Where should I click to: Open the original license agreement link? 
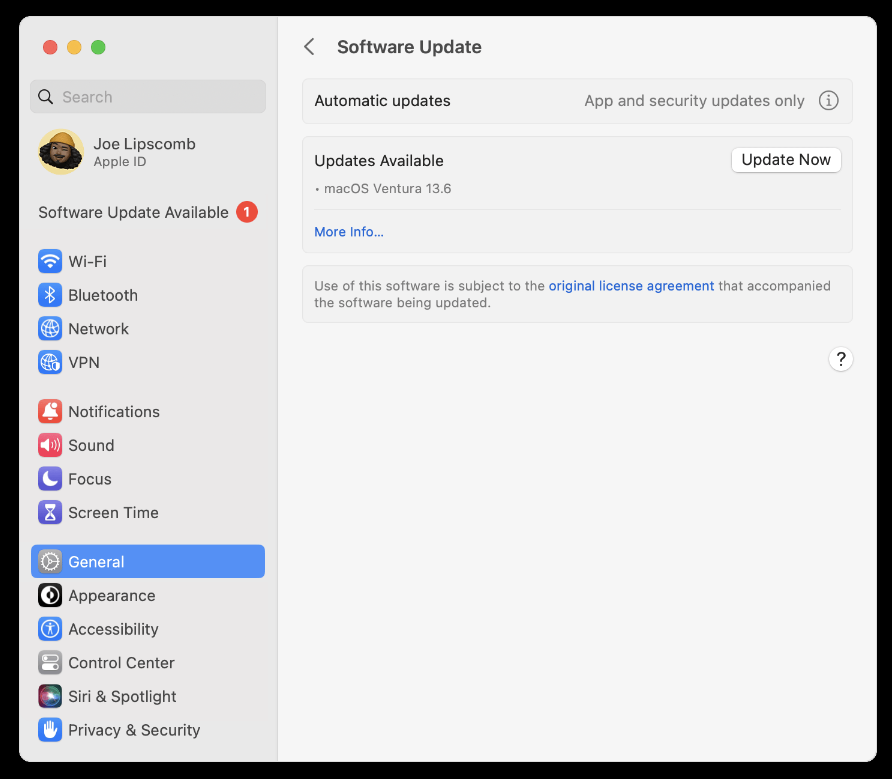tap(631, 286)
